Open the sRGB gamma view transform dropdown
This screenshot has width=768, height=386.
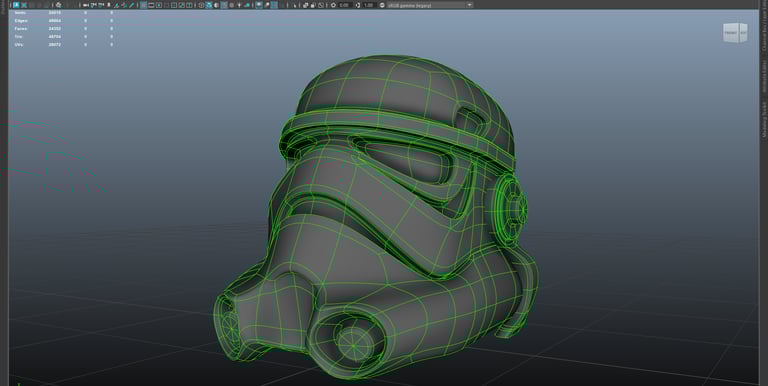(x=430, y=5)
